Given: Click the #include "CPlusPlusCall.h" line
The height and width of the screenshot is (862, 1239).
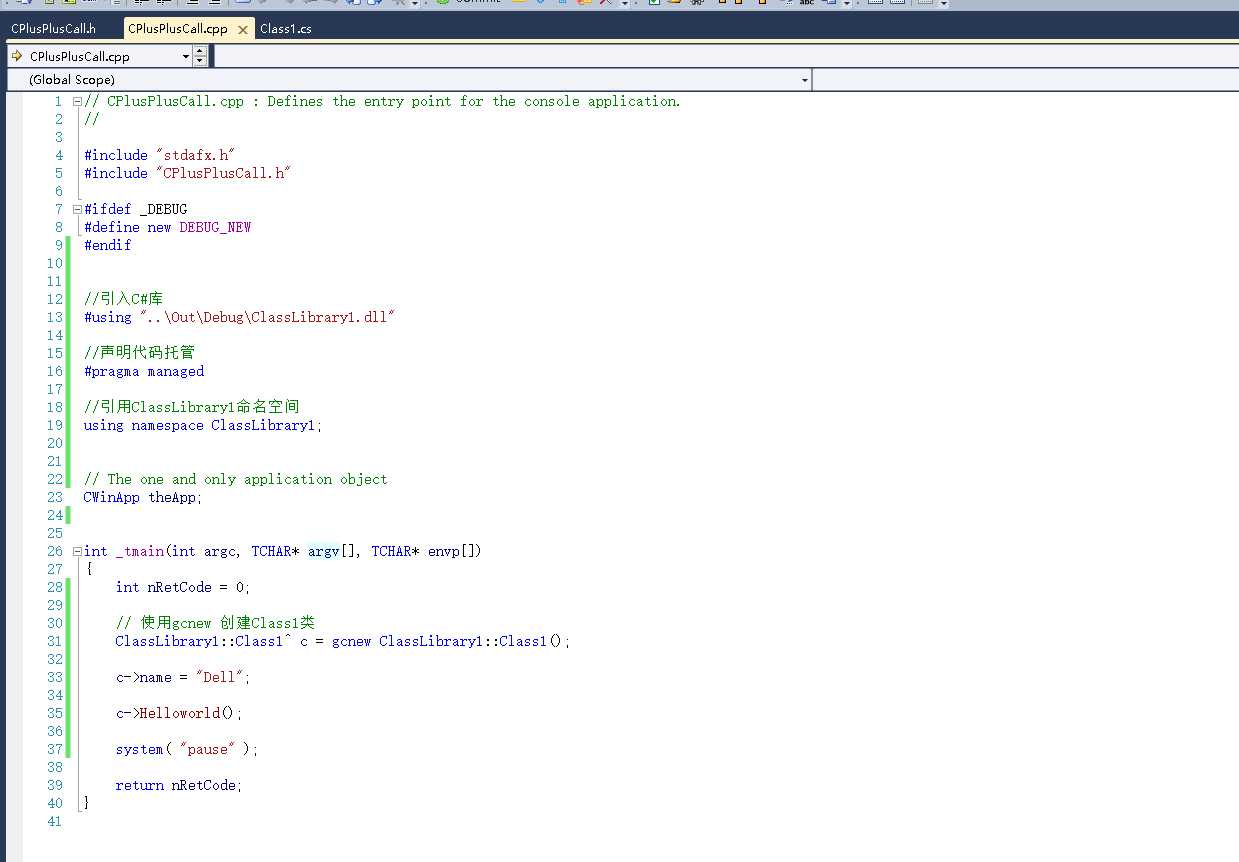Looking at the screenshot, I should click(187, 173).
